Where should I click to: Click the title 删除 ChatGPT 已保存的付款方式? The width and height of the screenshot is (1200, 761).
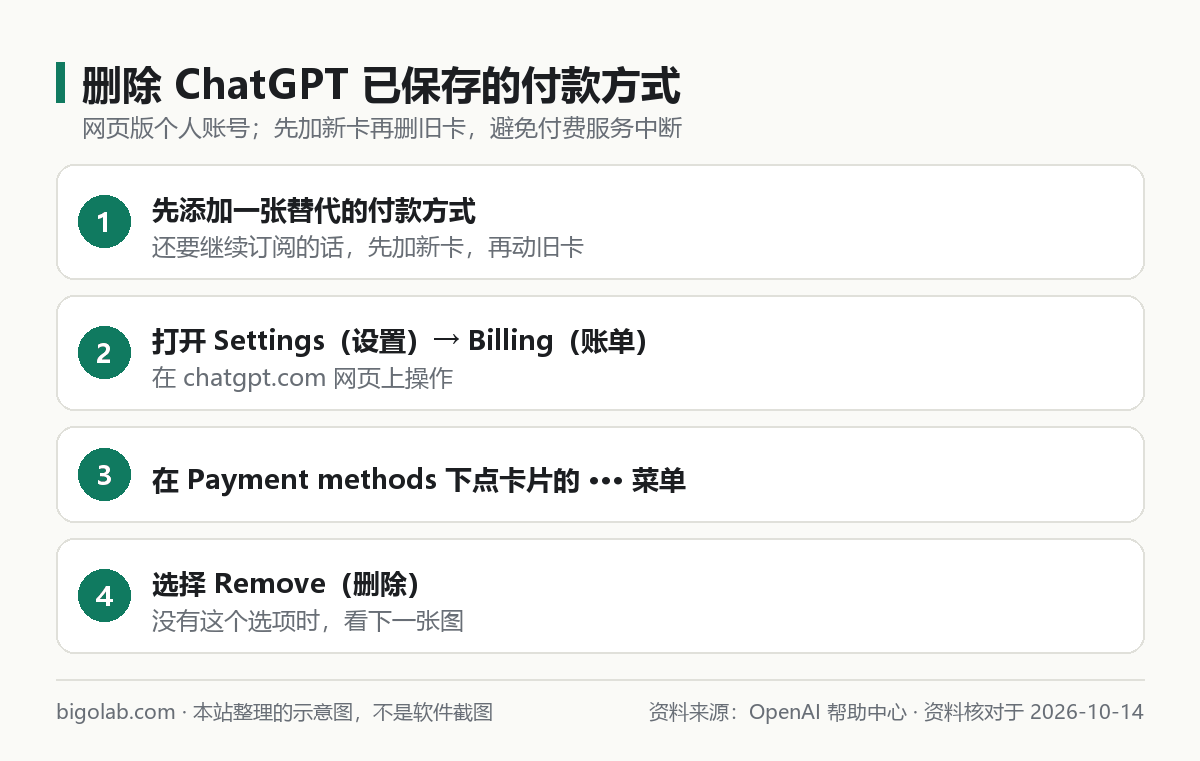coord(381,85)
